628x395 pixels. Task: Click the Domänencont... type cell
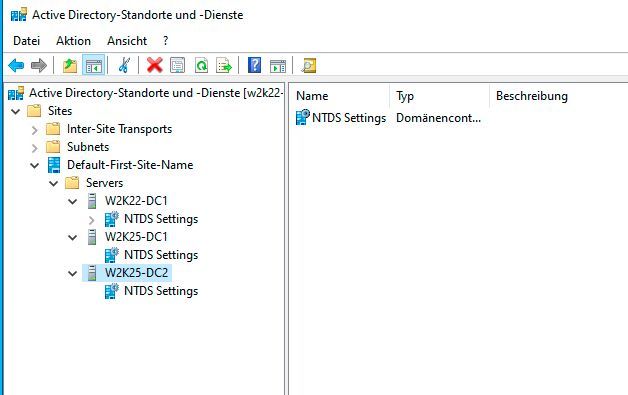click(x=439, y=118)
